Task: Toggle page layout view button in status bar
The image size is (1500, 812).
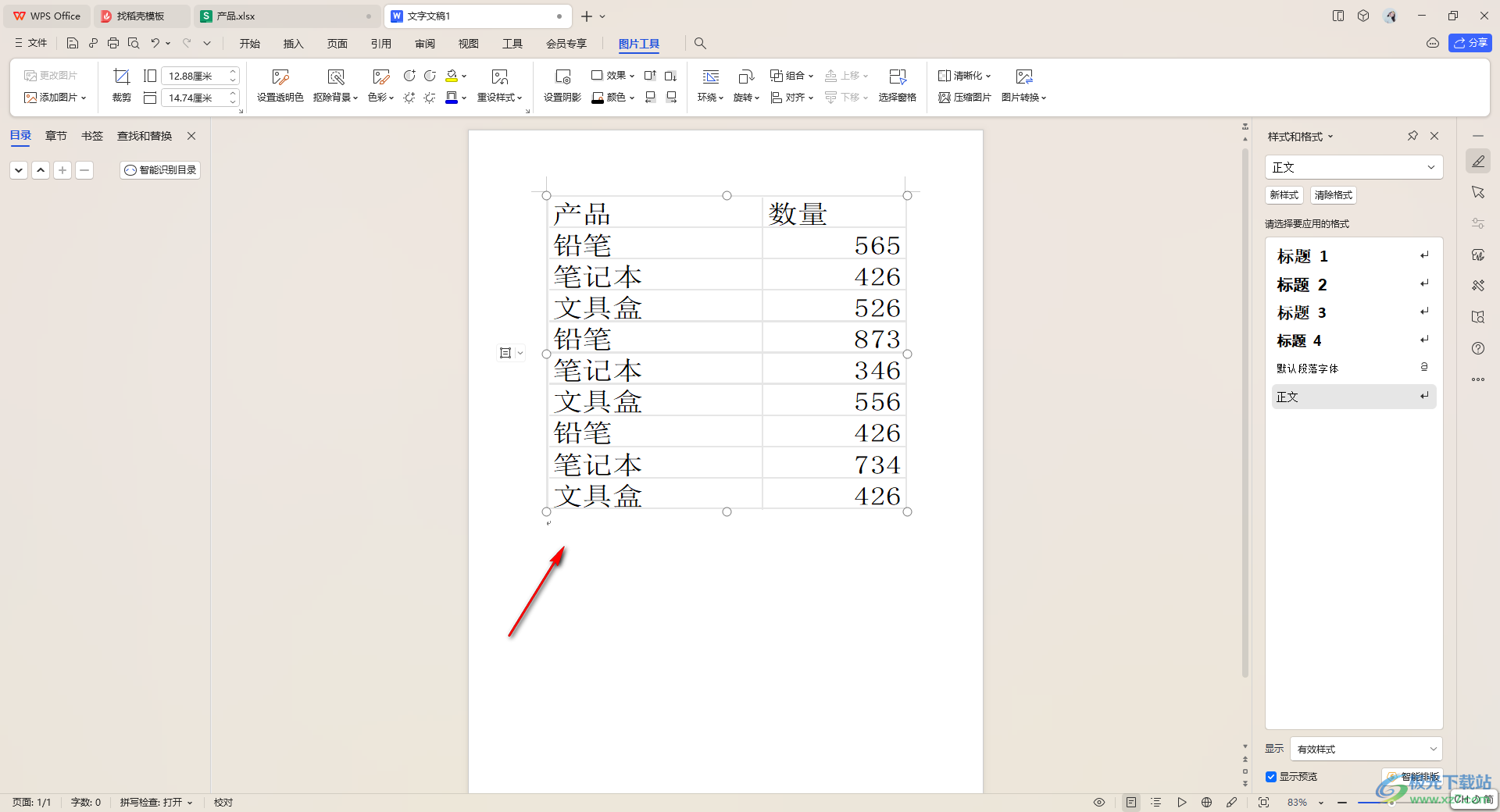Action: 1131,802
